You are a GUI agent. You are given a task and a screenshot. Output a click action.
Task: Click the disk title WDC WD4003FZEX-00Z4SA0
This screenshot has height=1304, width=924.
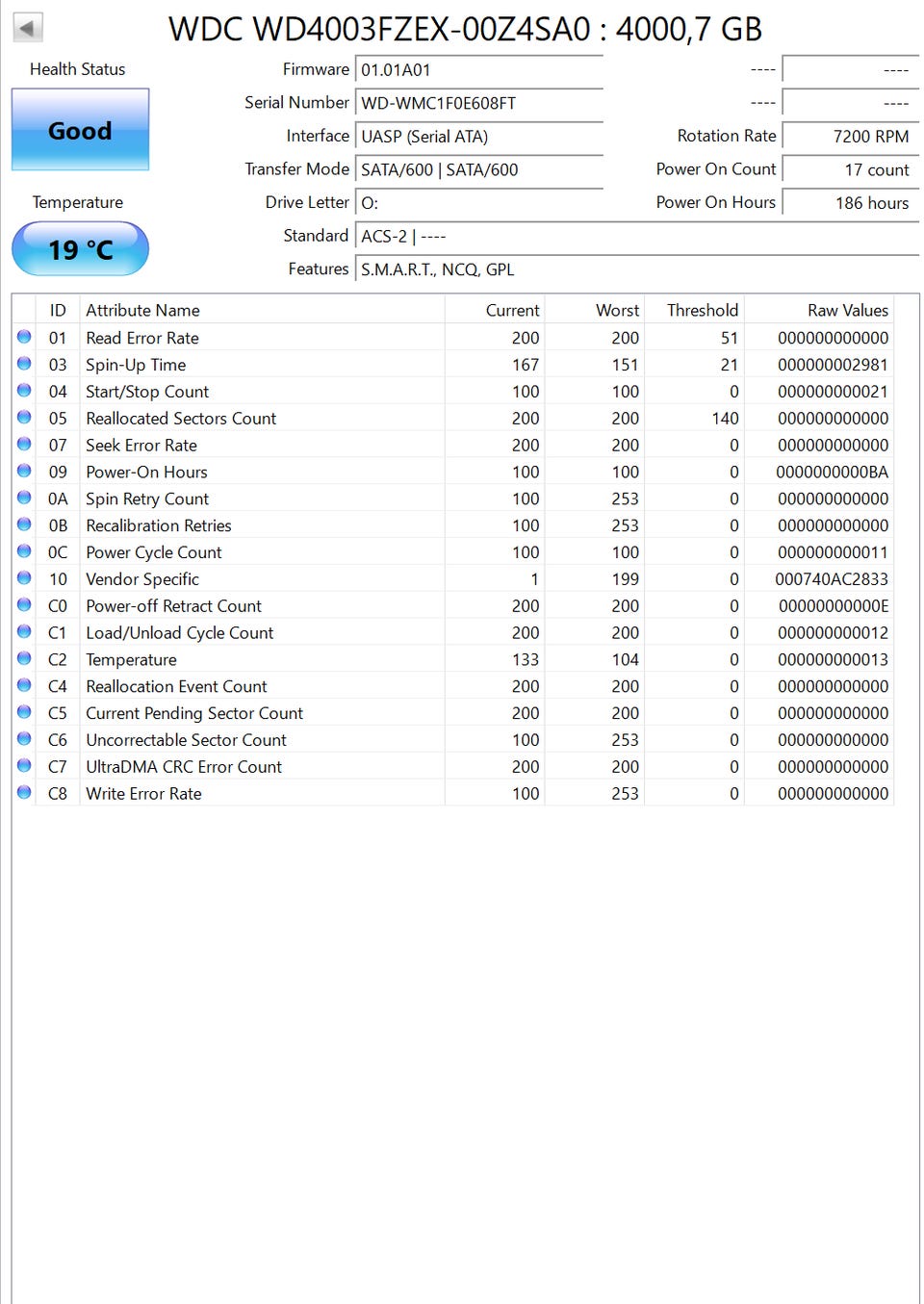379,30
